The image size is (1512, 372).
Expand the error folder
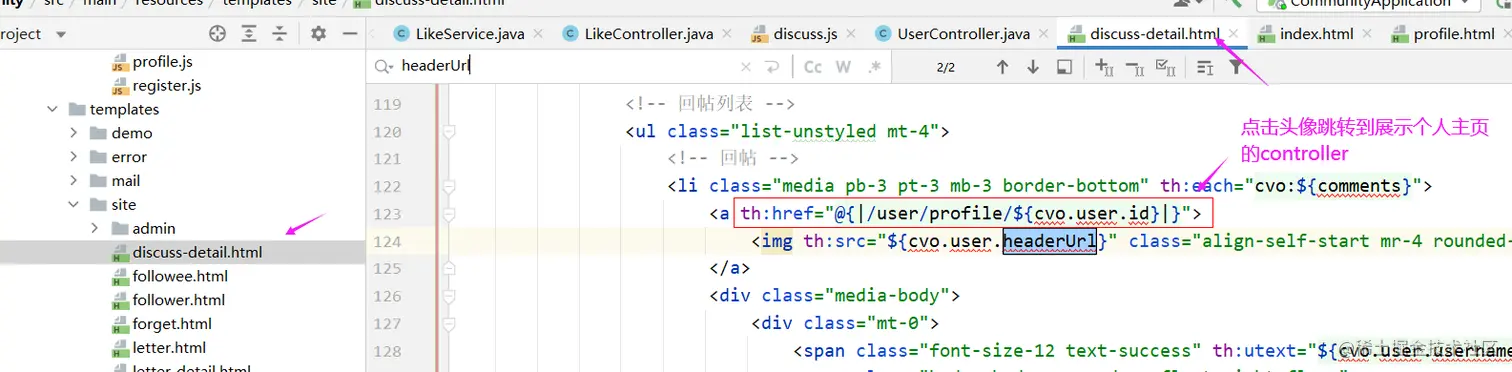tap(74, 157)
